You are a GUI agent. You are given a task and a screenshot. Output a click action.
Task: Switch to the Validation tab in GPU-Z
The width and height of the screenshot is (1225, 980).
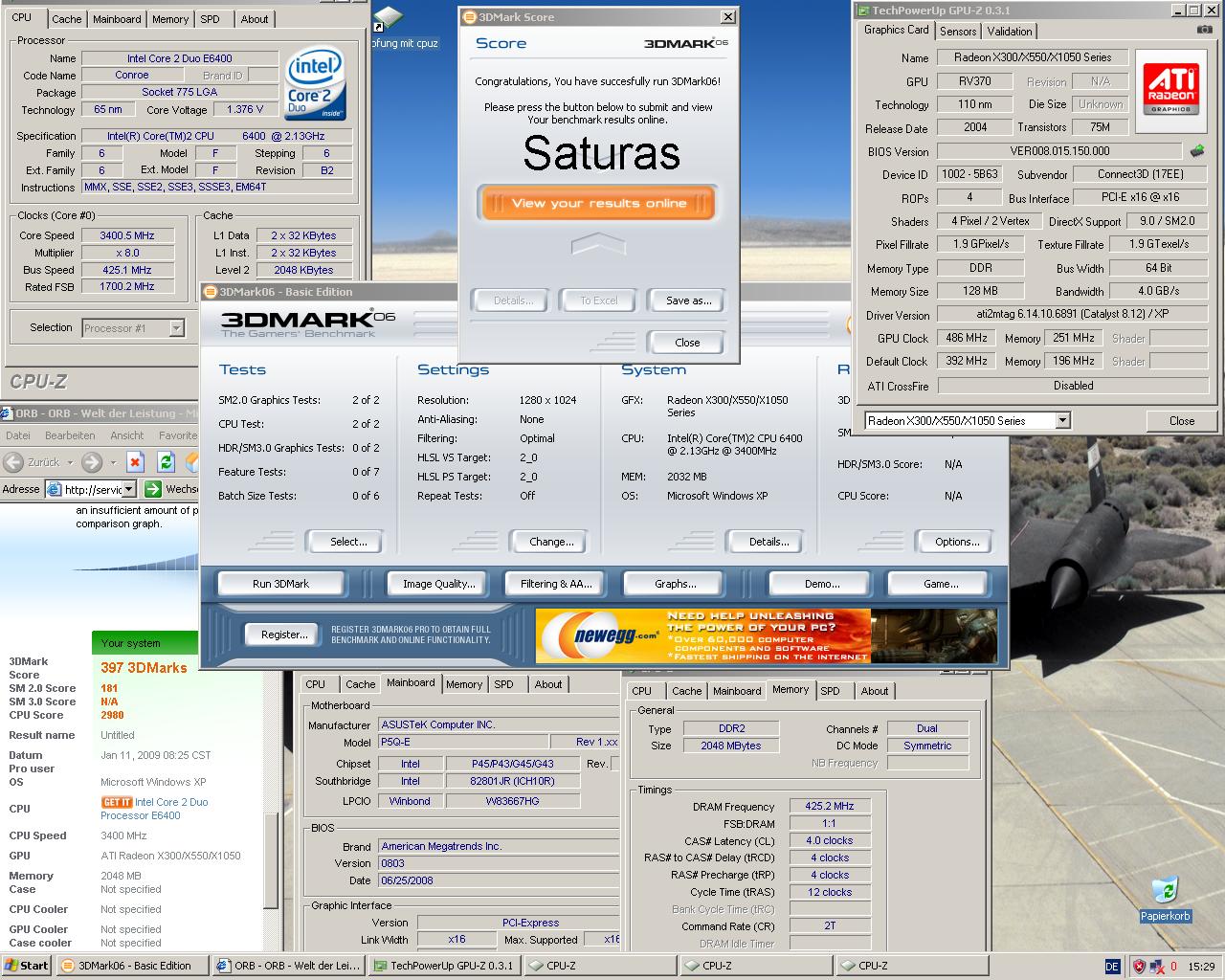1010,31
